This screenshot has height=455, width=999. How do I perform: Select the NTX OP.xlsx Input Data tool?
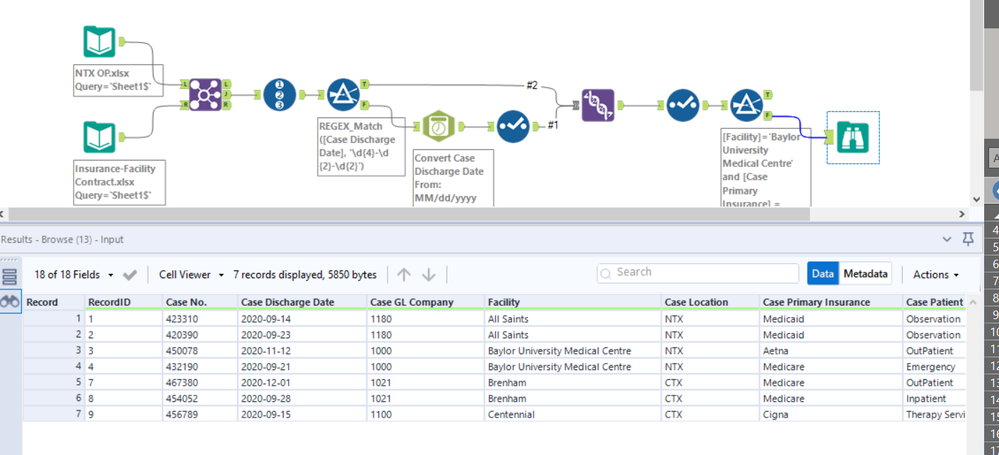pos(100,43)
